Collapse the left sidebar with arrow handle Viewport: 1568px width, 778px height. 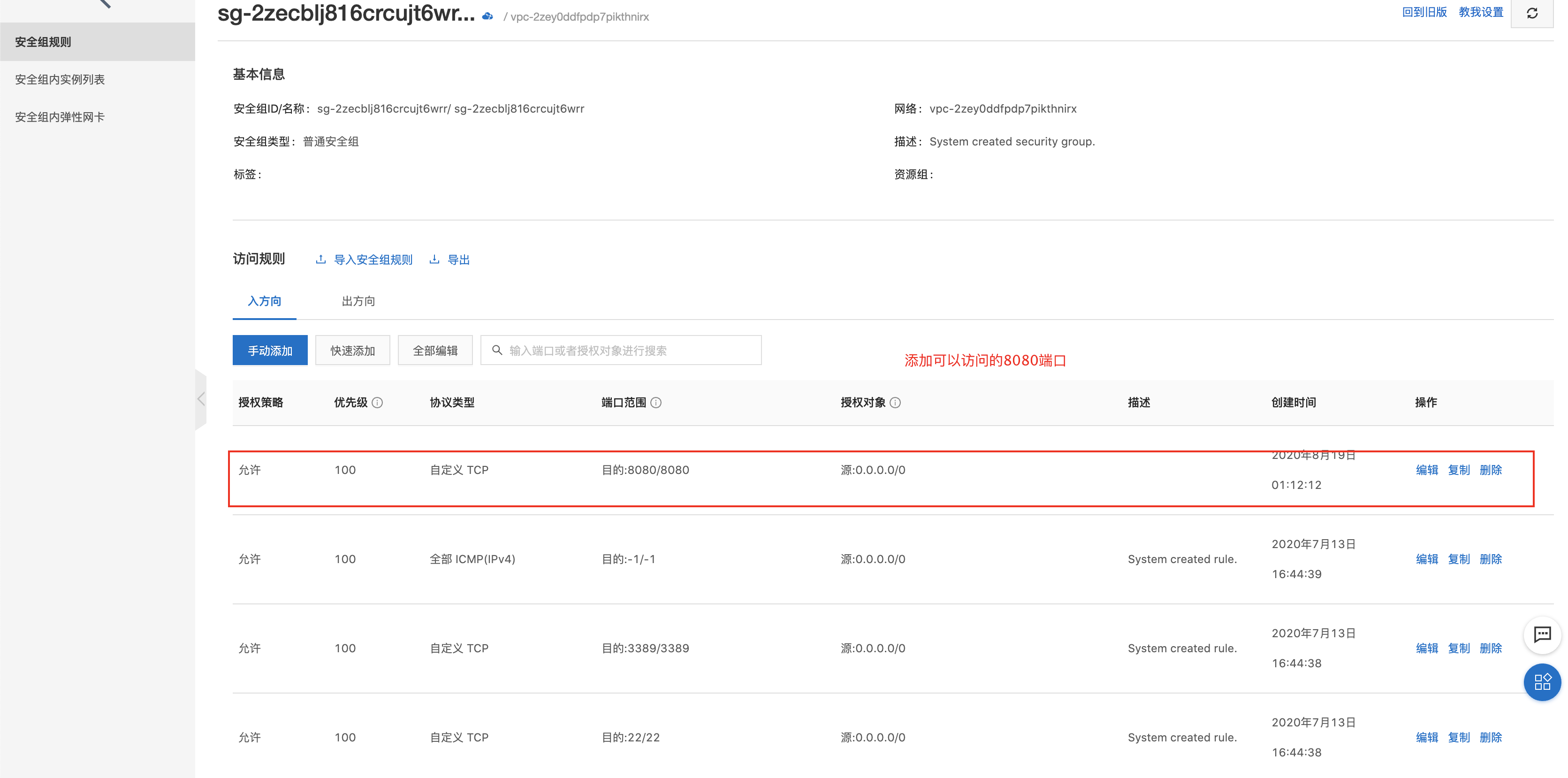tap(201, 399)
